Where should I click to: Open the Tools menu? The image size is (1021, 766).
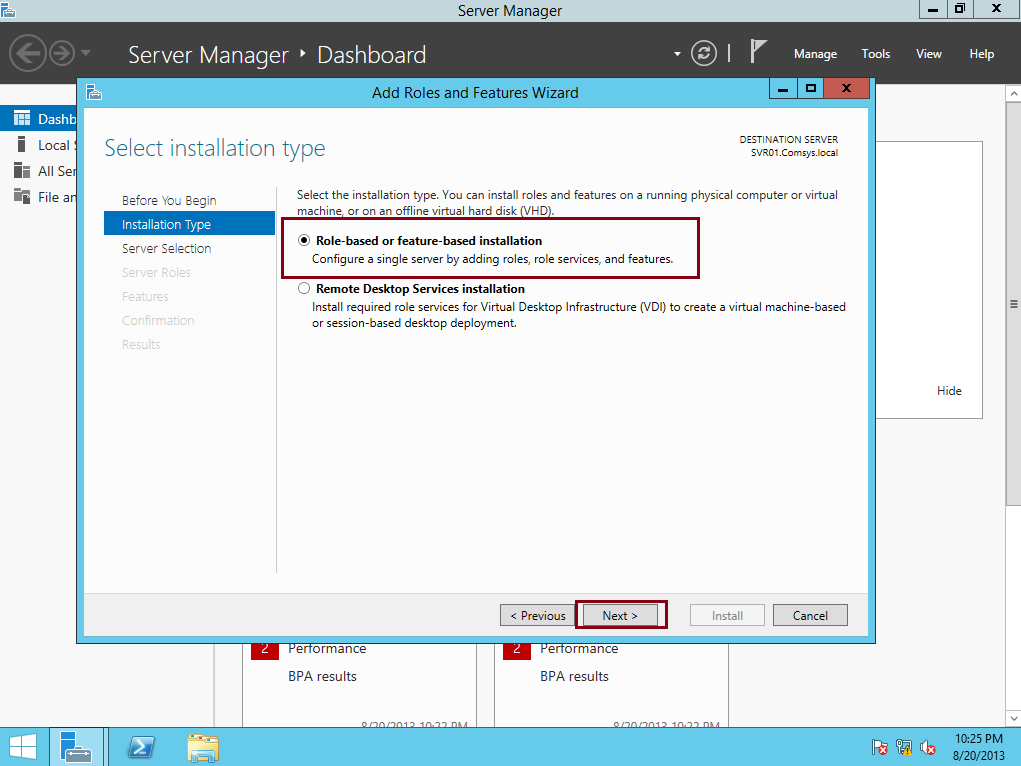click(x=875, y=54)
